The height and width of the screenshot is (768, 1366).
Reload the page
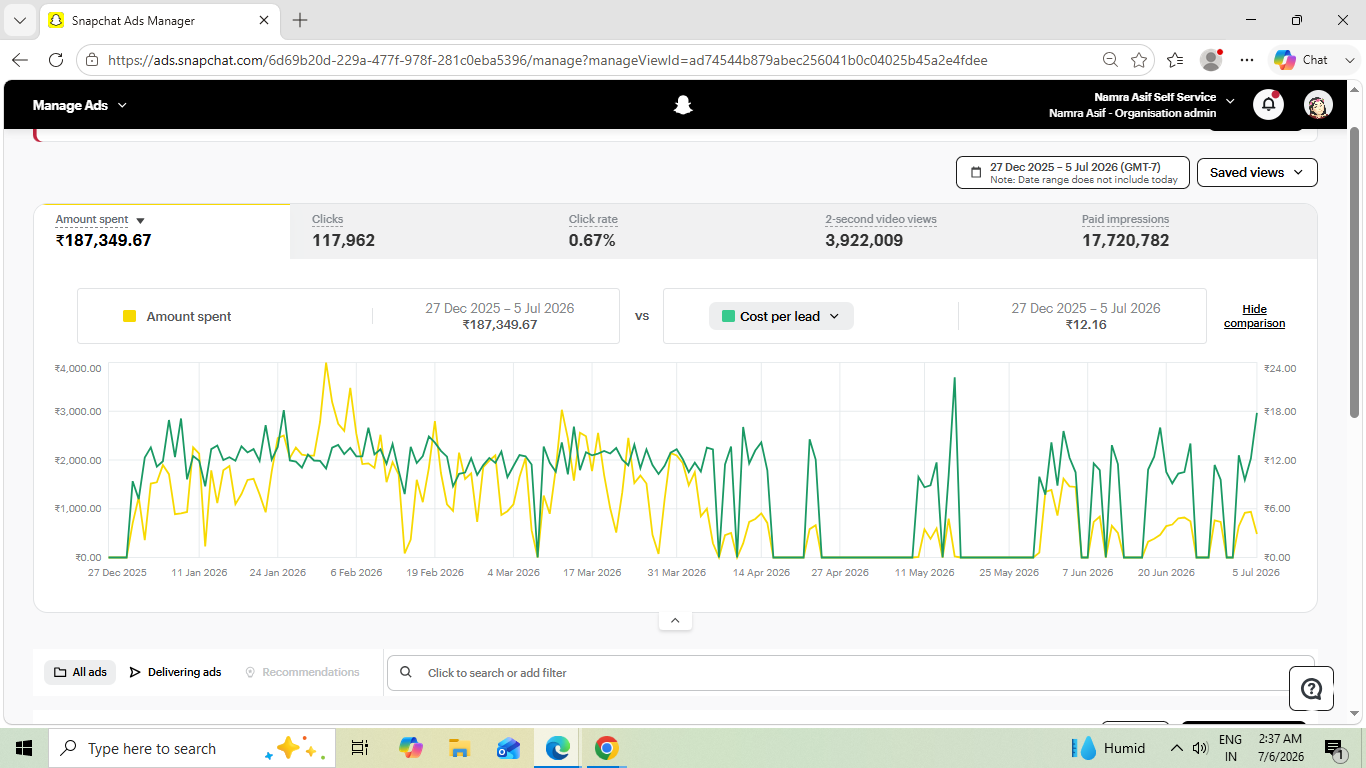tap(56, 60)
